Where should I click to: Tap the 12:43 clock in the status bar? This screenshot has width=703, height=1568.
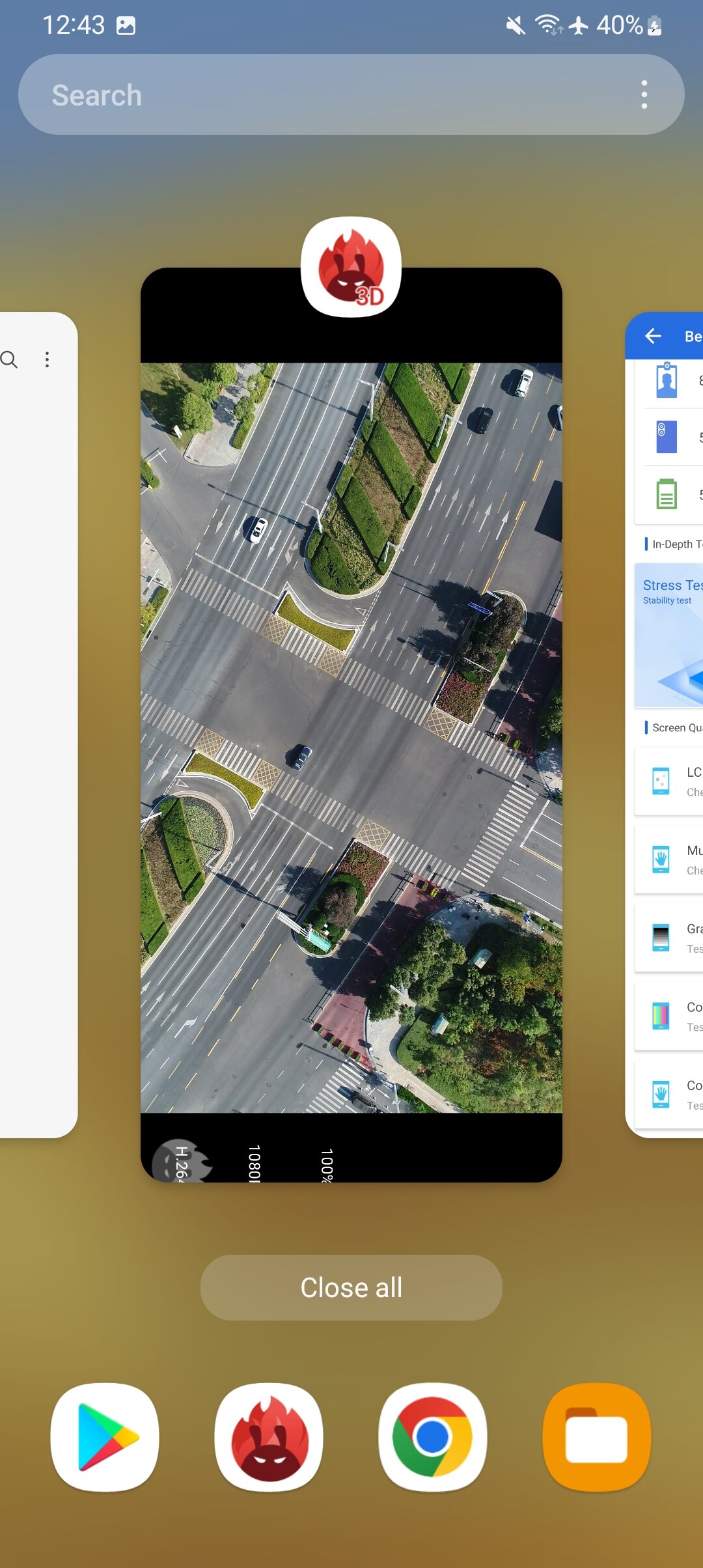74,25
